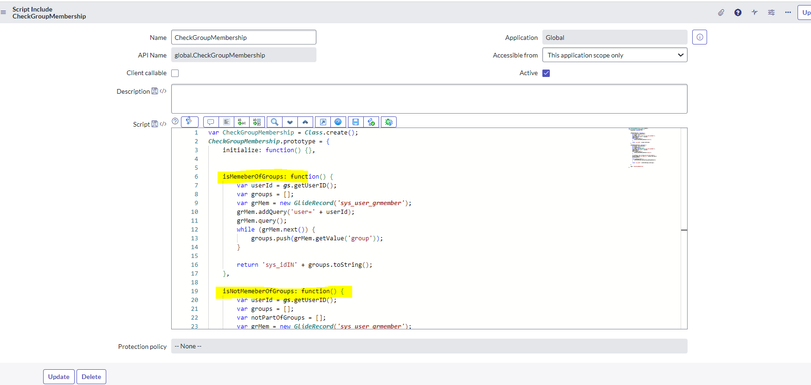Open the Replace All tool in script toolbar

pos(257,122)
